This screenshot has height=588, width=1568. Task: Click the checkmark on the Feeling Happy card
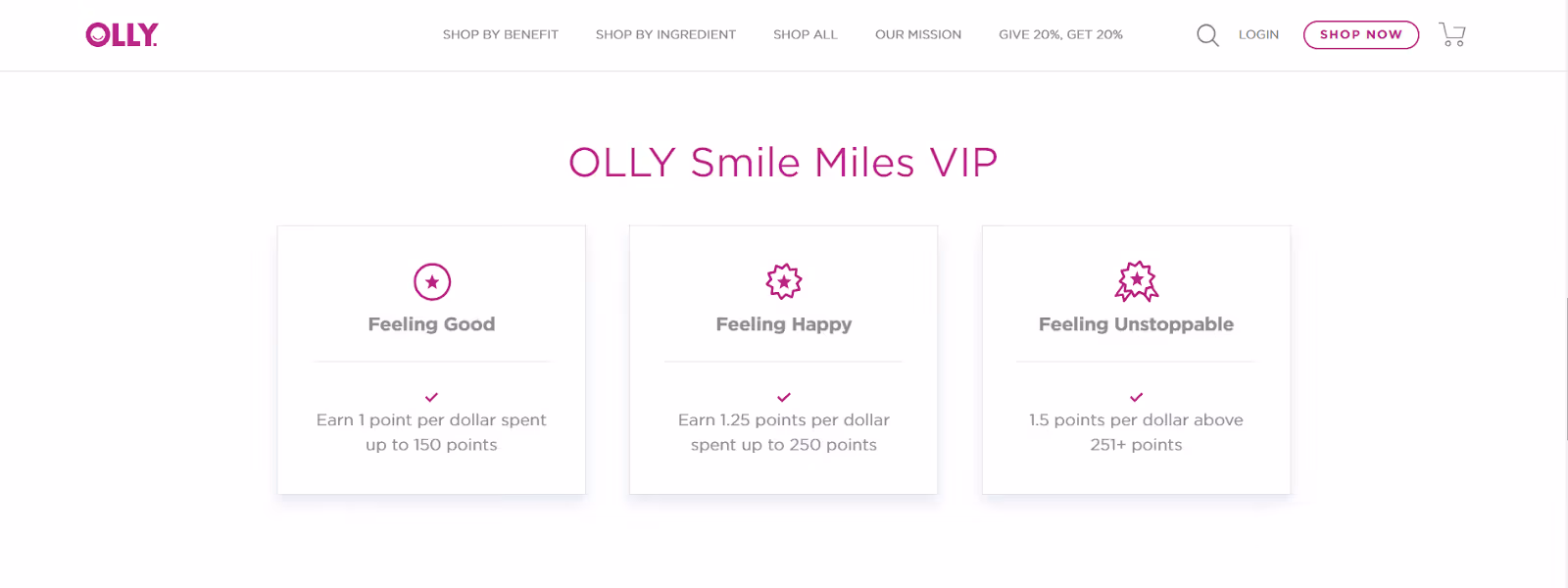click(x=783, y=398)
